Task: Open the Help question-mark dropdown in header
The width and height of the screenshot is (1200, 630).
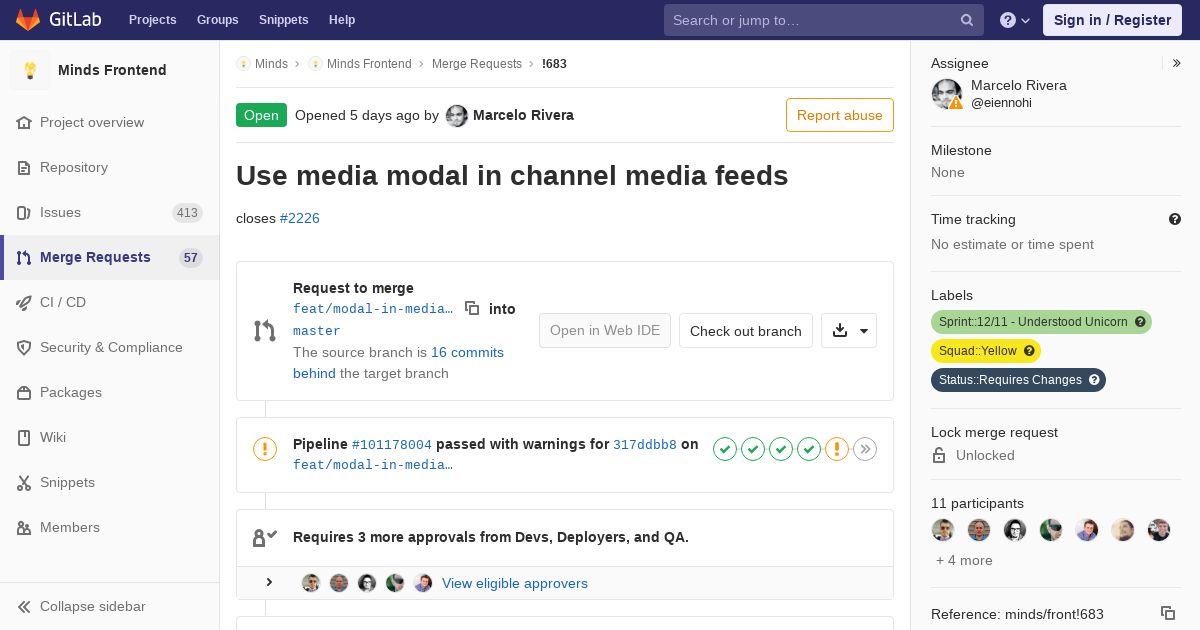Action: [1015, 20]
